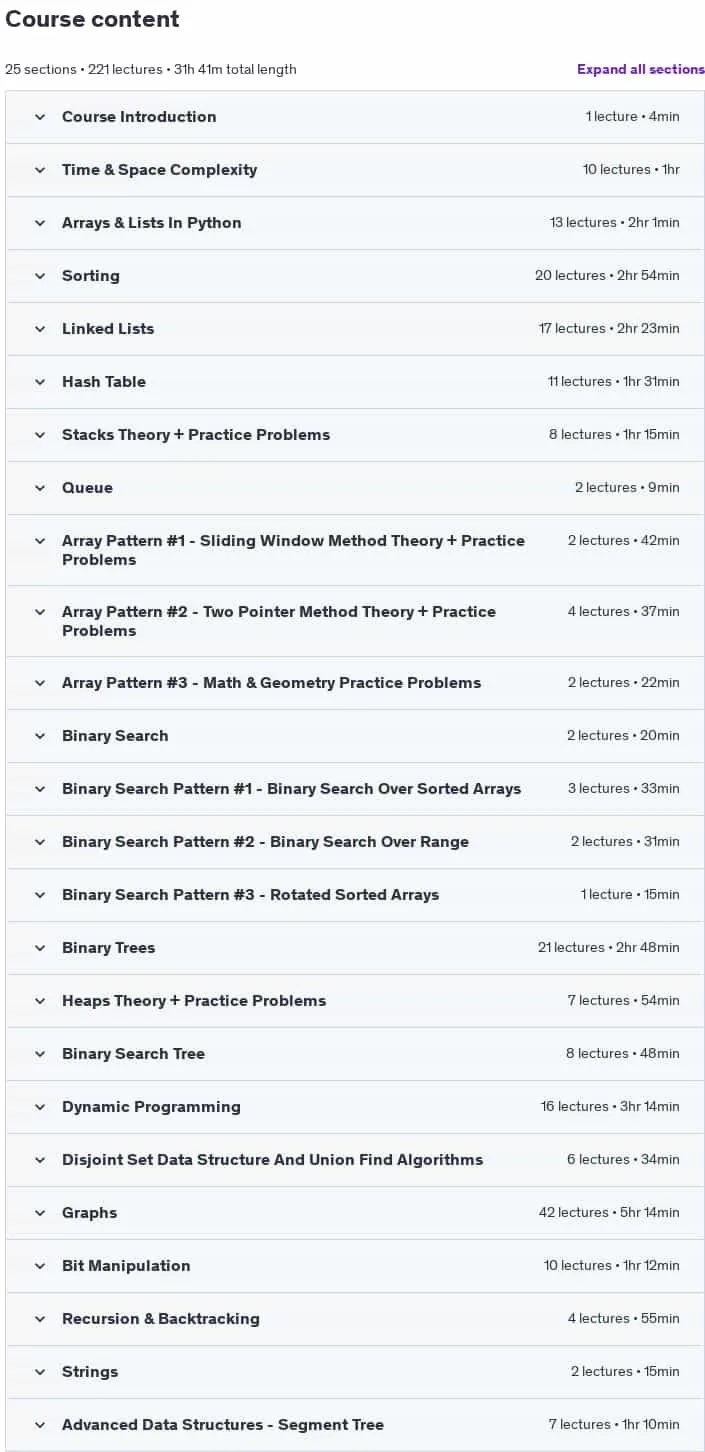Click chevron beside Time & Space Complexity
Screen dimensions: 705x1452
[x=40, y=170]
